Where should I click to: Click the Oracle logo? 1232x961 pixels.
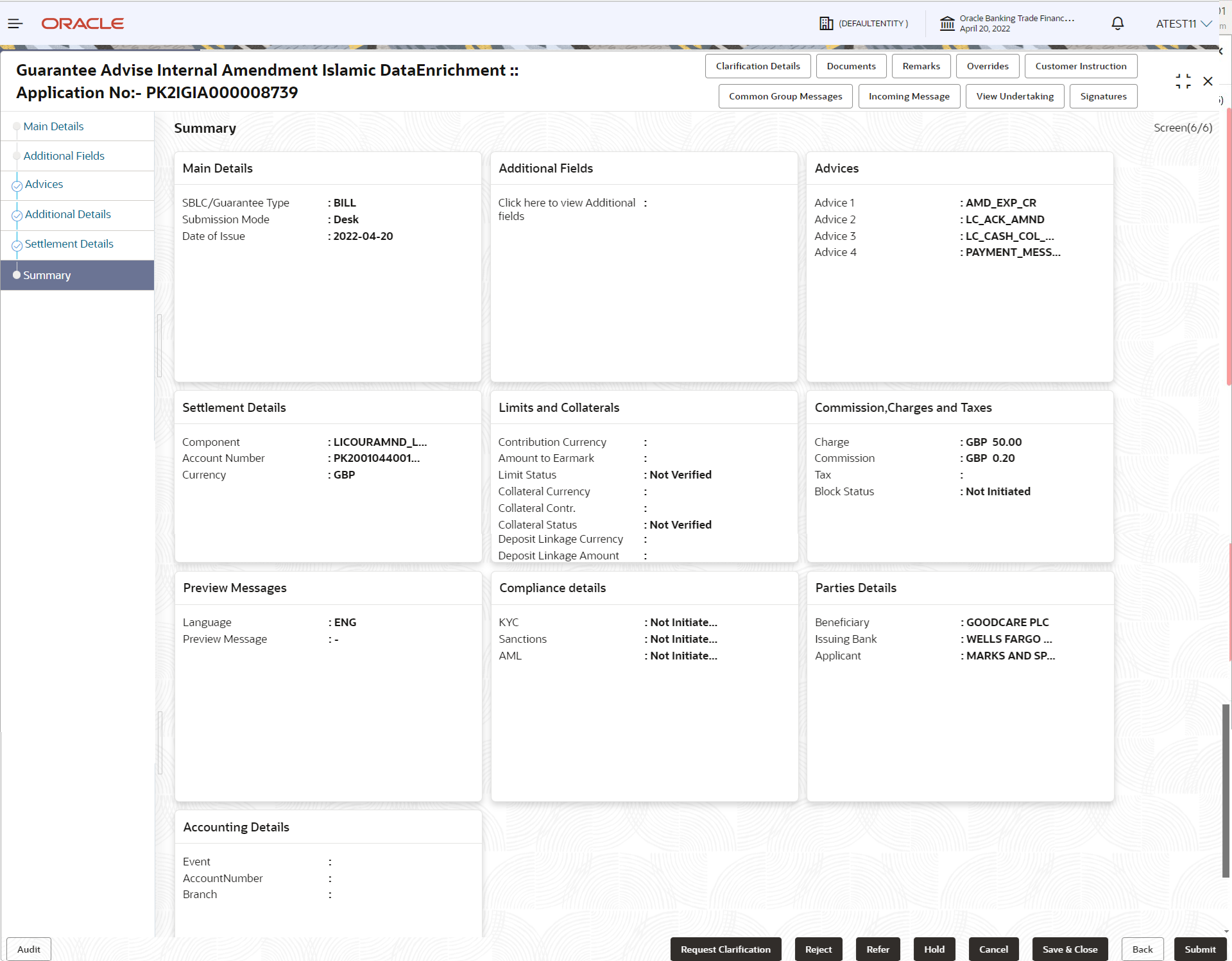pos(82,23)
